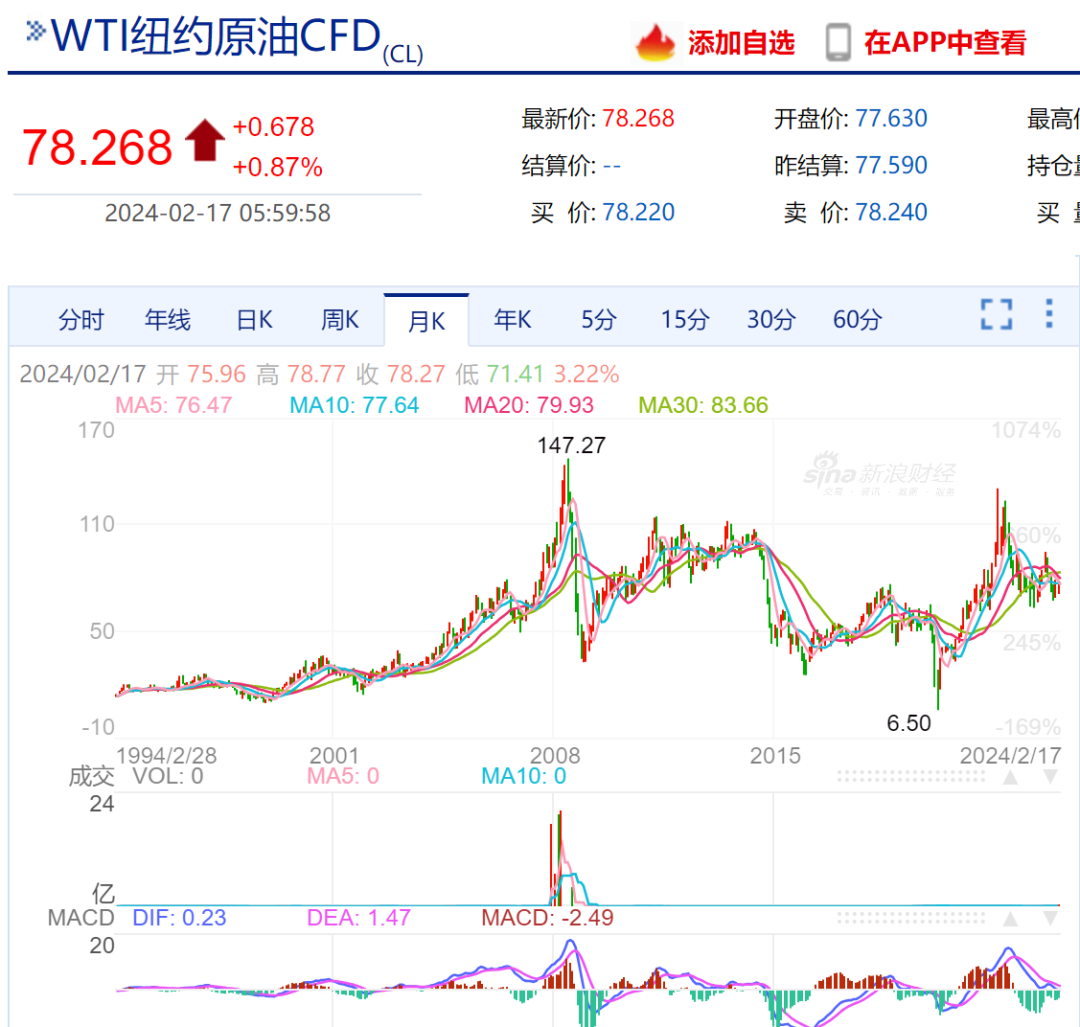Click the 在APP中查看 link
The height and width of the screenshot is (1027, 1080).
[x=945, y=43]
